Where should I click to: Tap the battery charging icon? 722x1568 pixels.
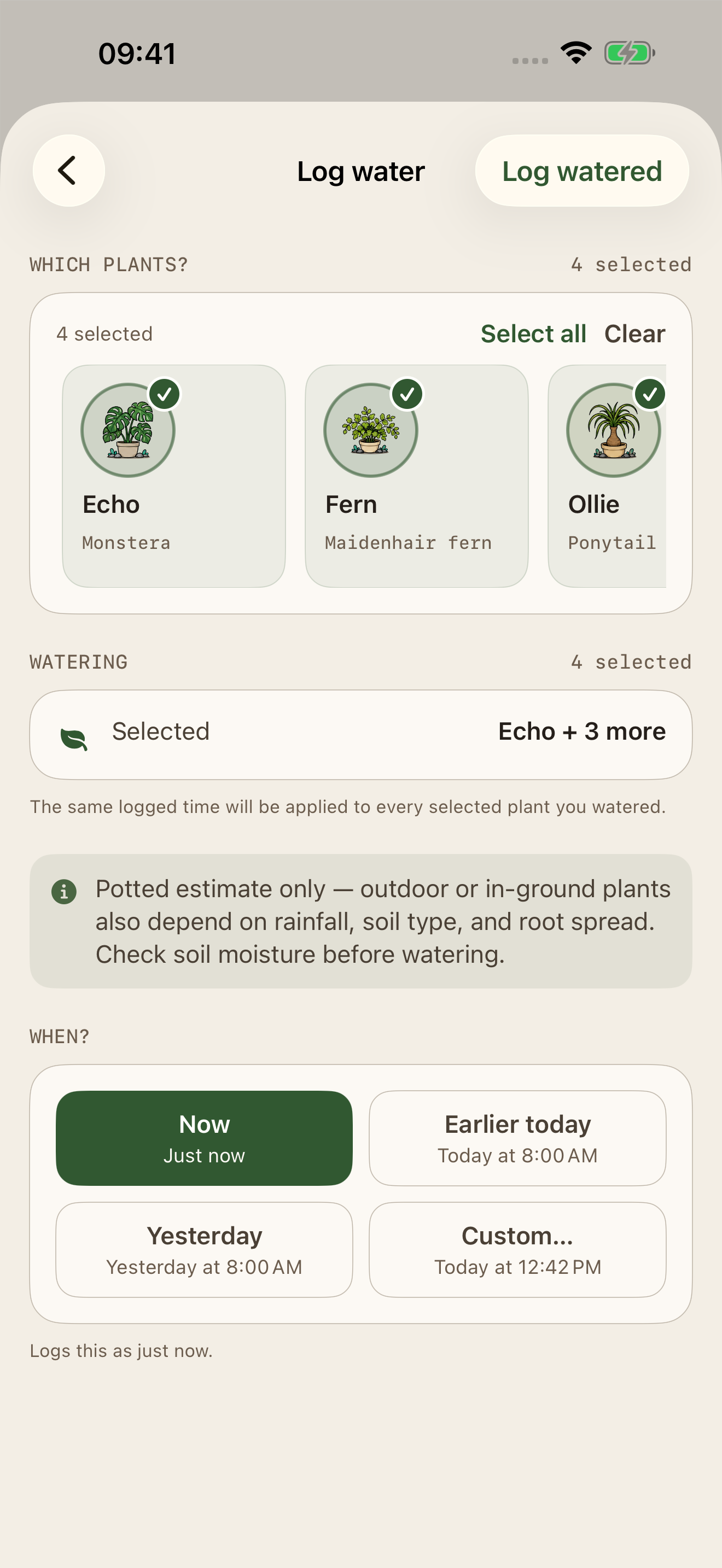(629, 53)
